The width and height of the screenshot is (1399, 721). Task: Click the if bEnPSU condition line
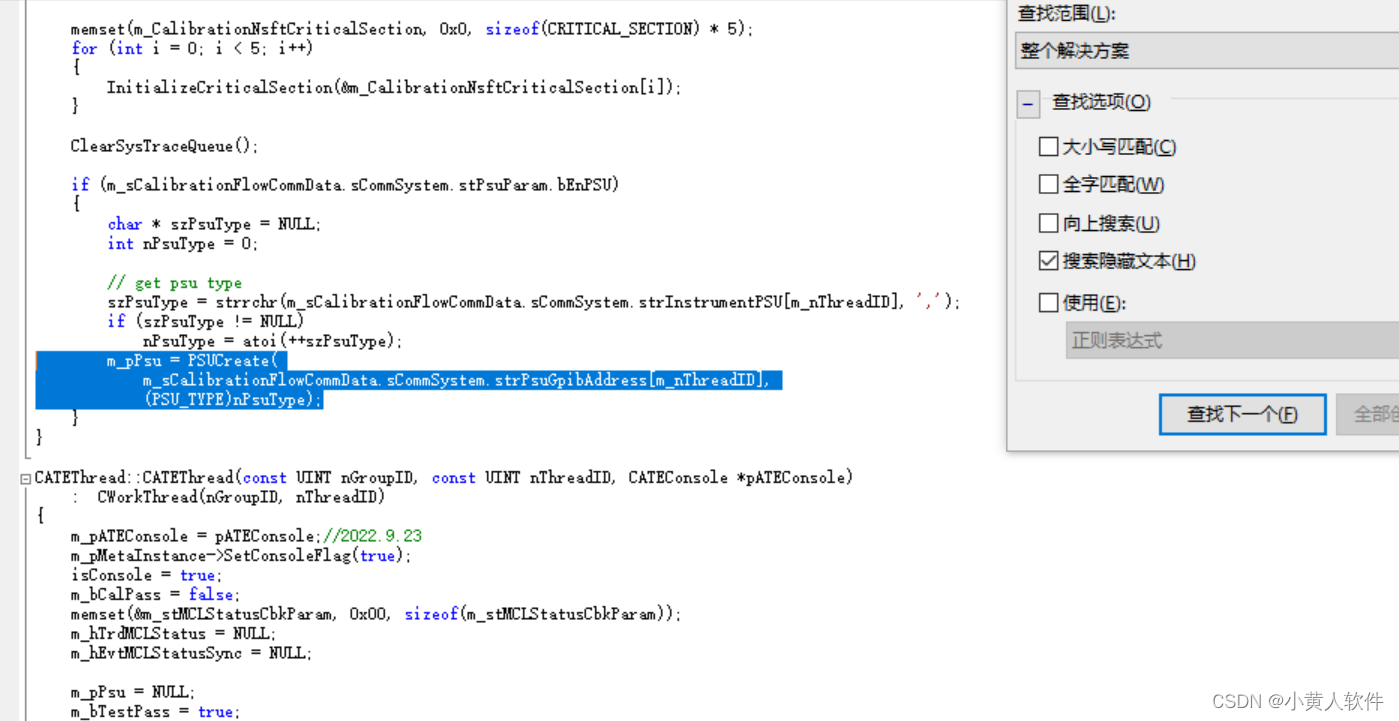[x=345, y=185]
